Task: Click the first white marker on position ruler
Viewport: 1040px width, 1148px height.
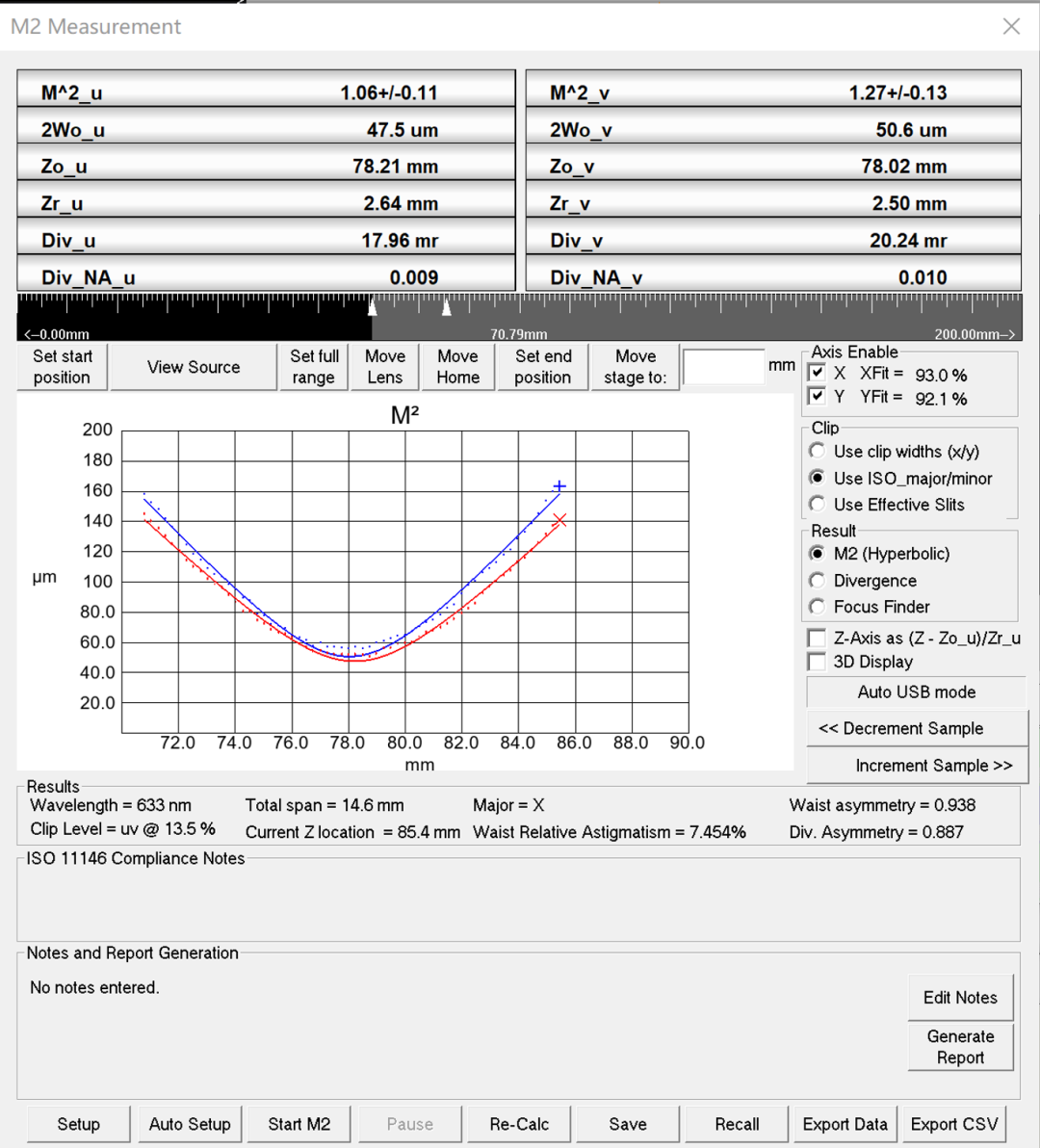Action: click(373, 307)
